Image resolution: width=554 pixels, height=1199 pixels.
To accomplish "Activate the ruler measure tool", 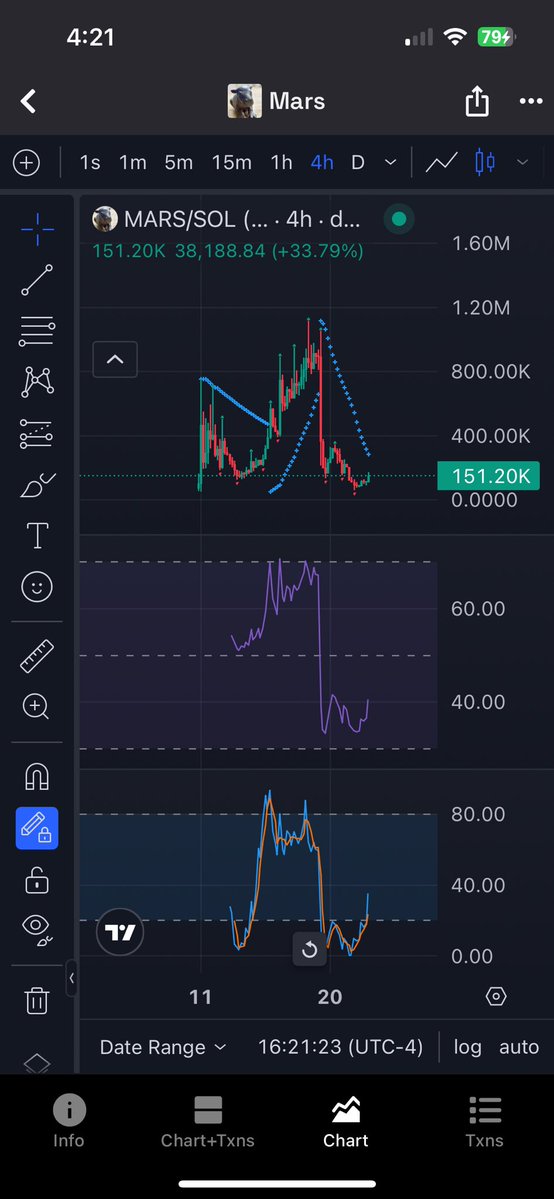I will coord(37,656).
